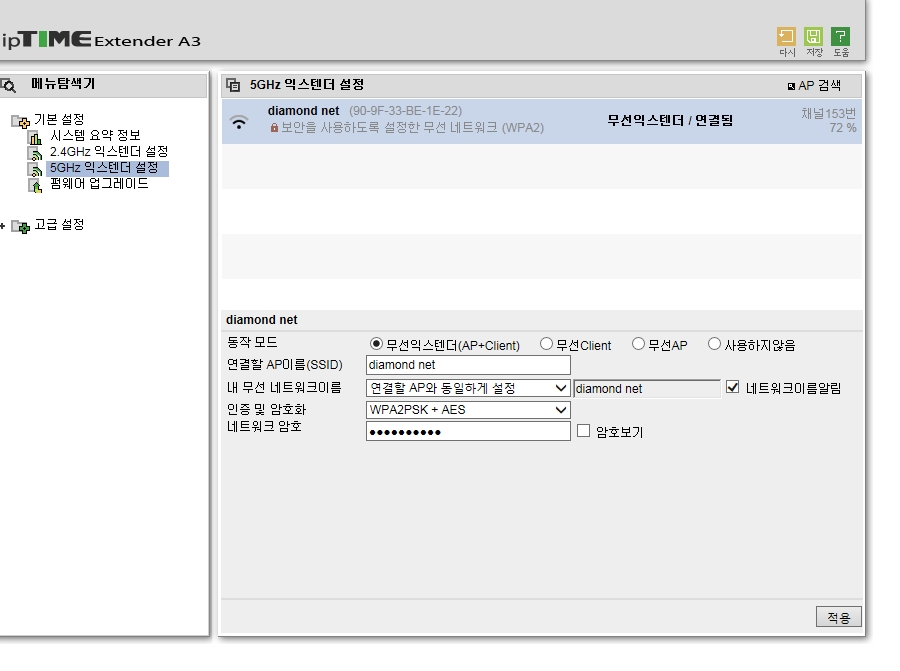Click the 시스템 요약 정보 chart icon
900x671 pixels.
coord(36,137)
